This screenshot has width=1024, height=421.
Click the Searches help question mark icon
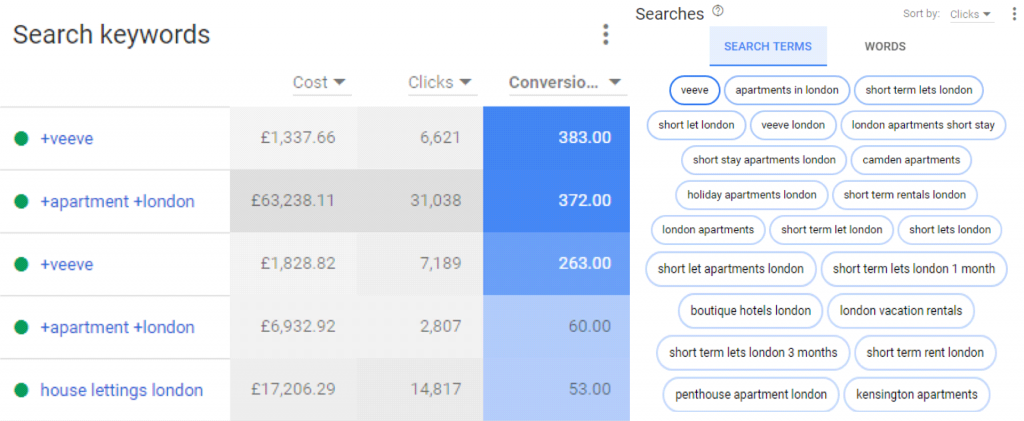pos(718,11)
